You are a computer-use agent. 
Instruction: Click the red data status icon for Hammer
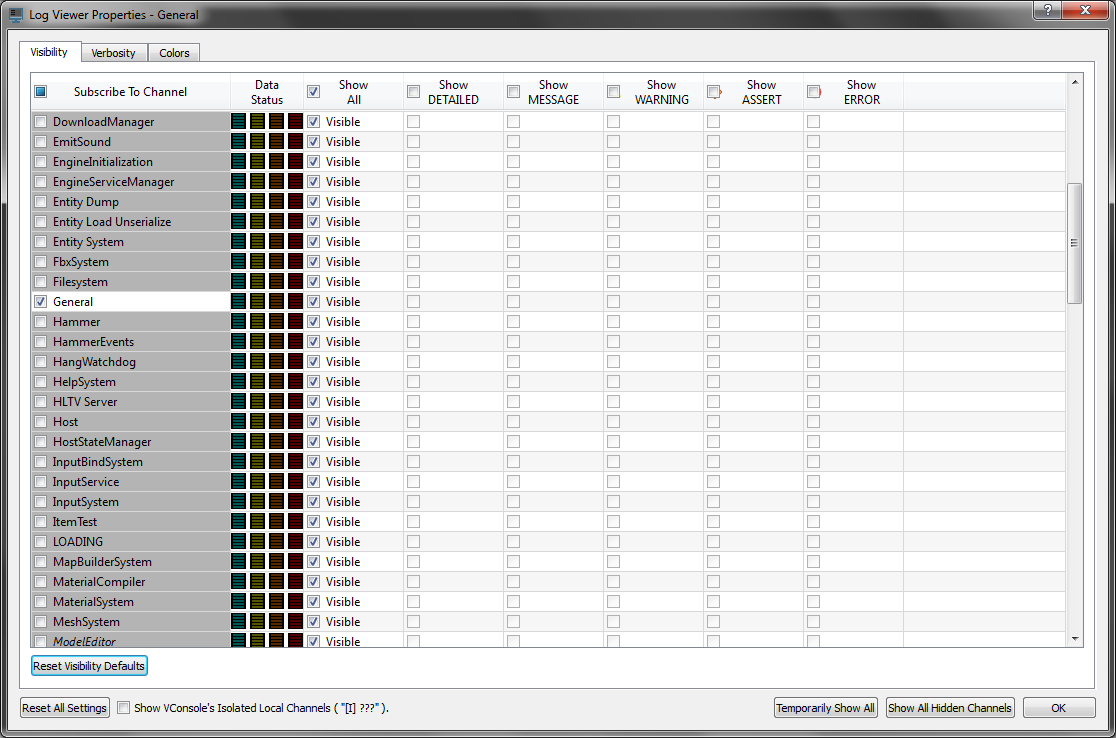click(x=295, y=321)
